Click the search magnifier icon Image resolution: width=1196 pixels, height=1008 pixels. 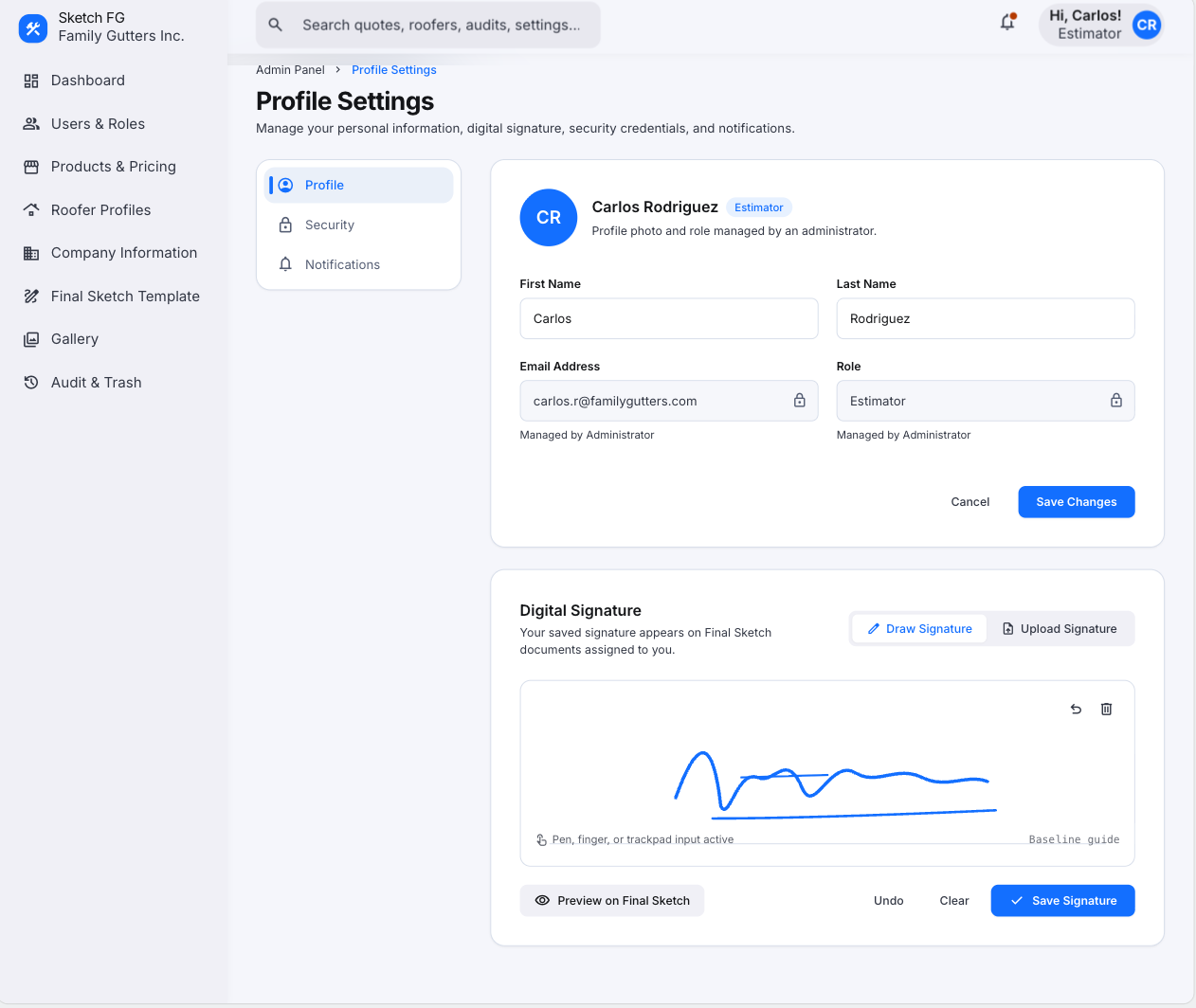point(276,25)
